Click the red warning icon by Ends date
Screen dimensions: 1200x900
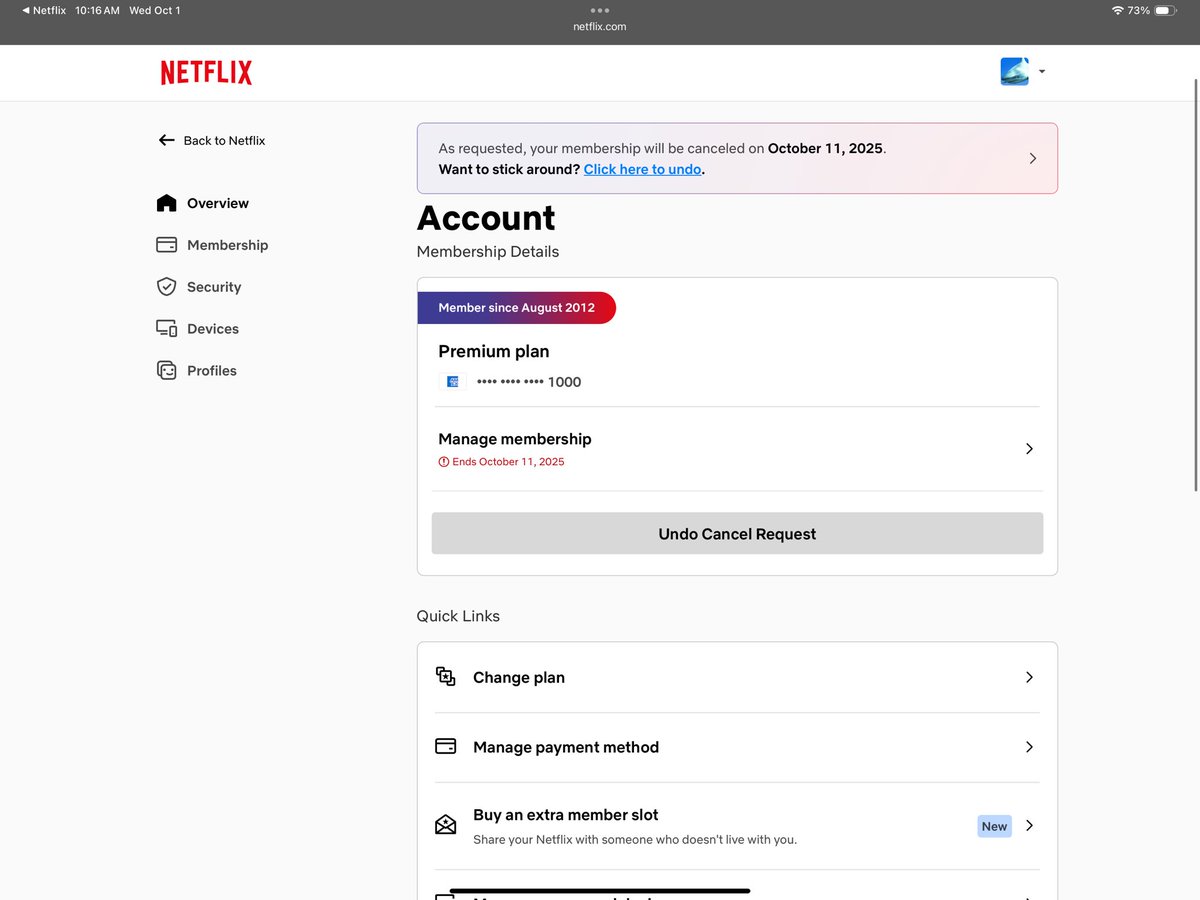pos(444,462)
